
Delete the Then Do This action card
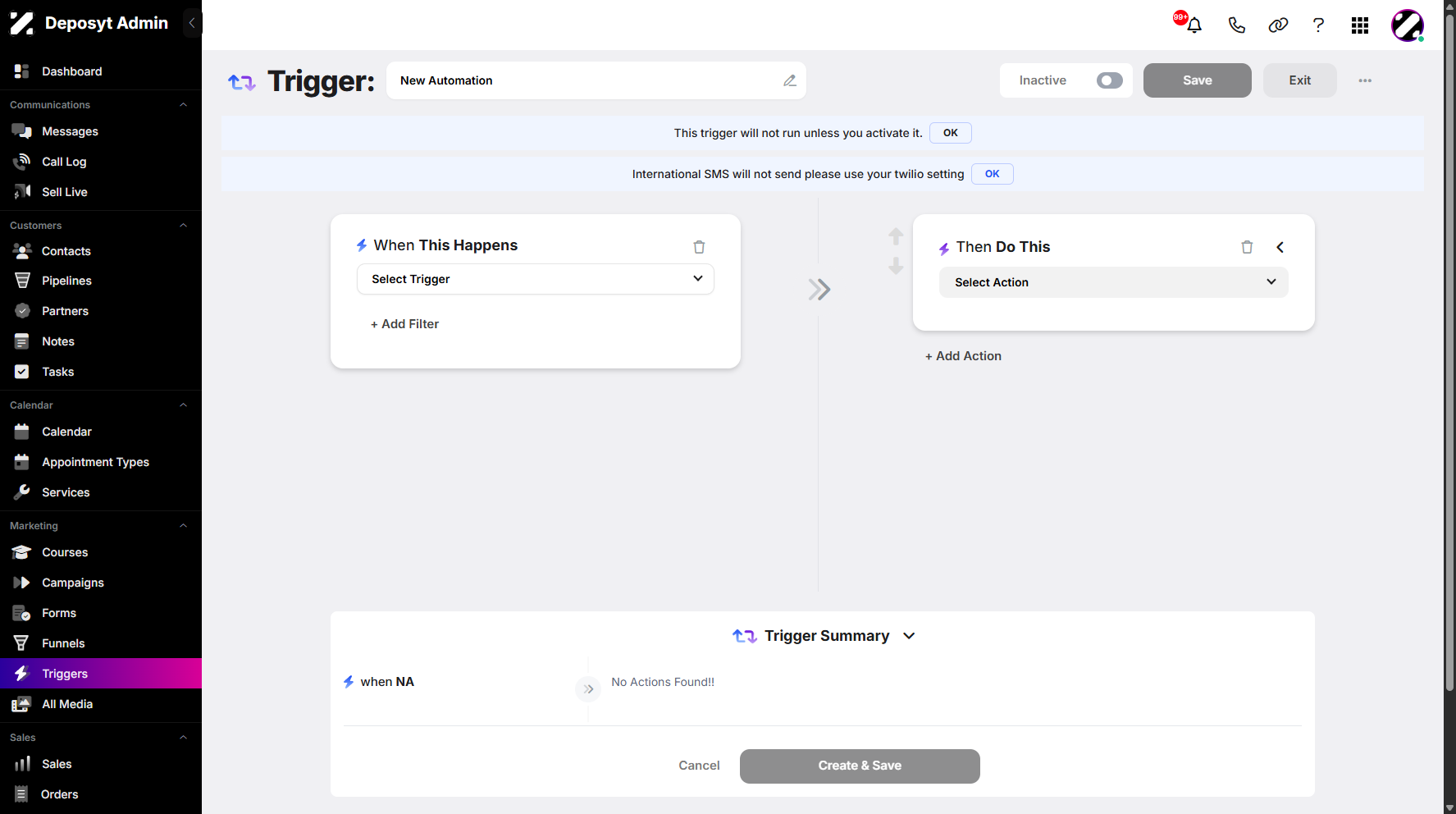(1247, 247)
